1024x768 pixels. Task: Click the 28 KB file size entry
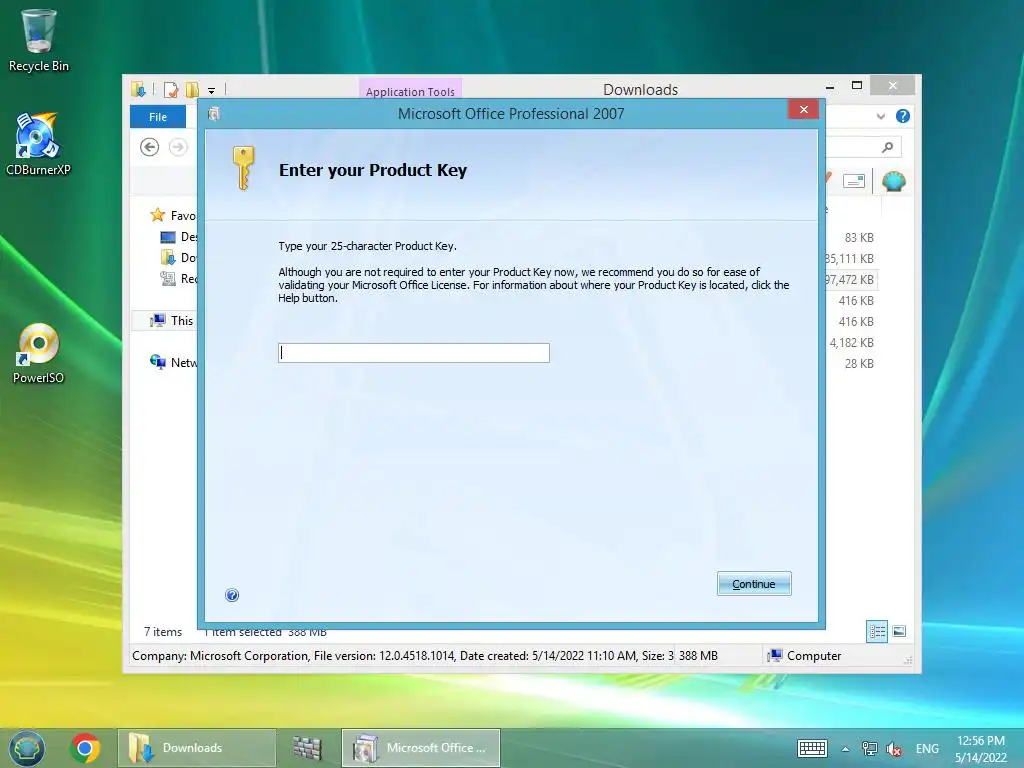click(859, 364)
